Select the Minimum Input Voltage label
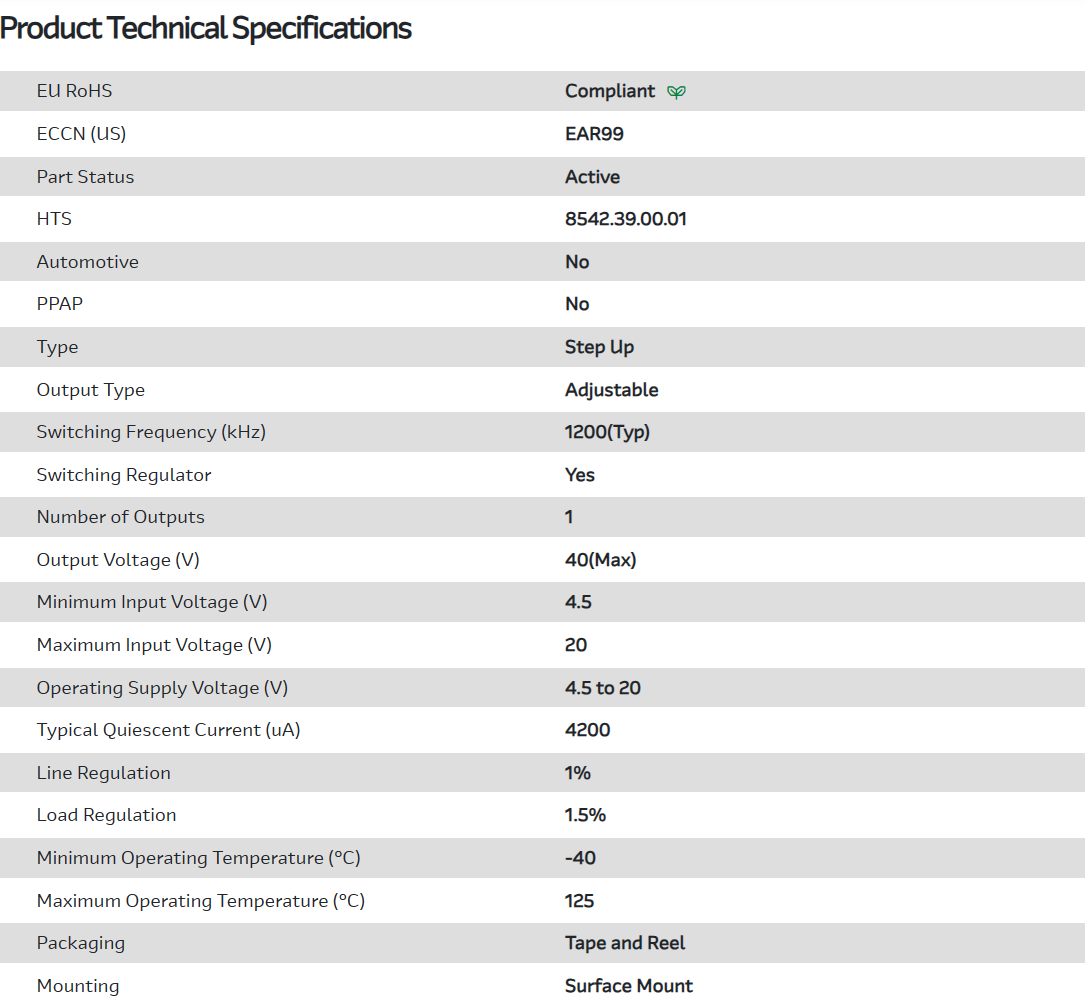1085x1003 pixels. pyautogui.click(x=152, y=602)
